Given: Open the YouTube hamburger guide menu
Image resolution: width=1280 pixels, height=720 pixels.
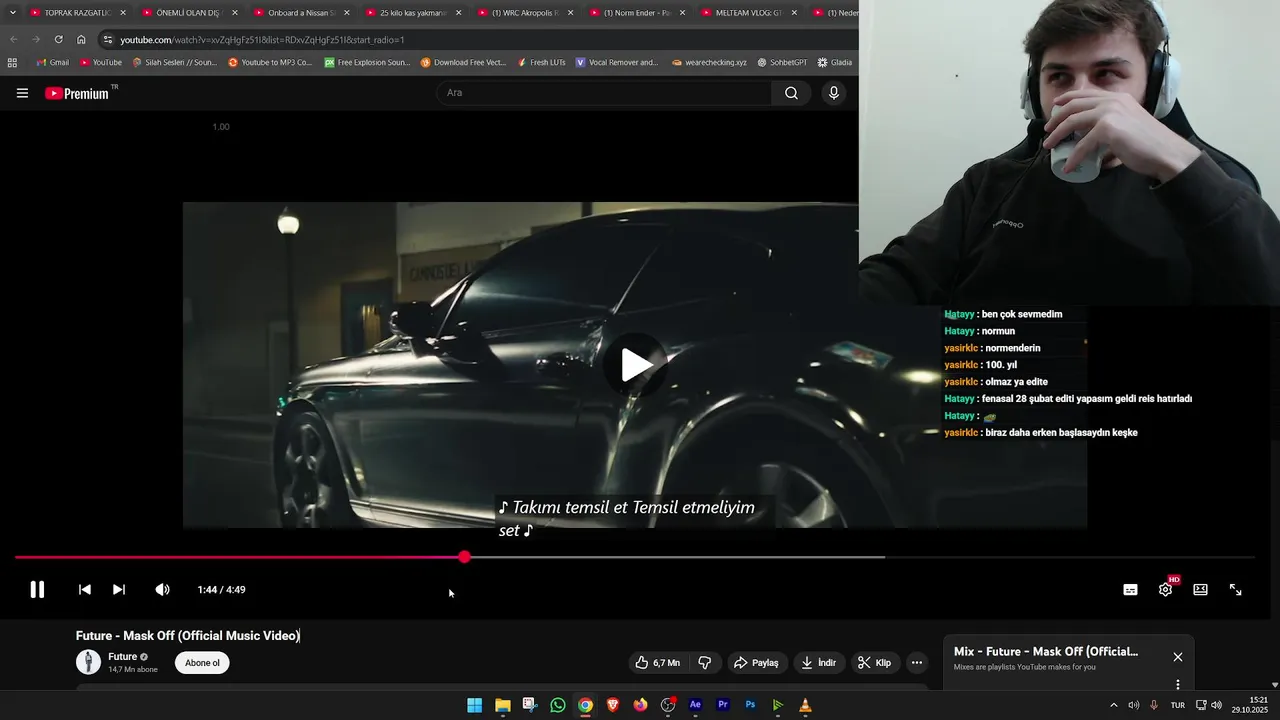Looking at the screenshot, I should [x=22, y=93].
